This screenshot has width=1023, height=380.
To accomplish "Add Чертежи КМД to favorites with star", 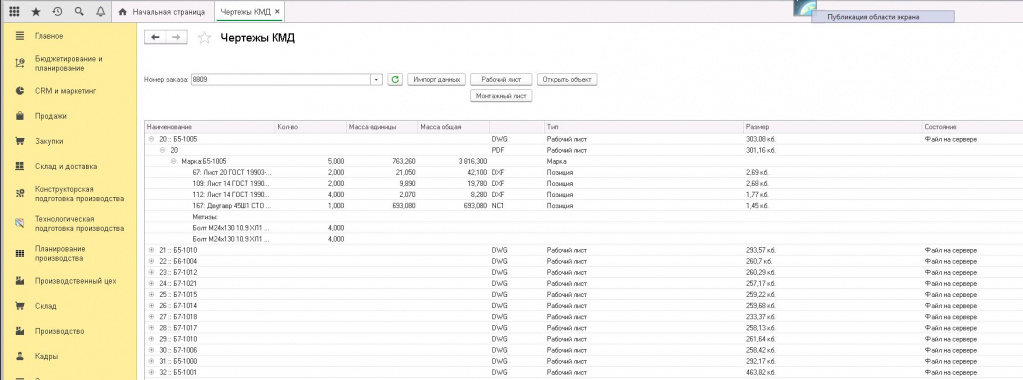I will (x=205, y=38).
